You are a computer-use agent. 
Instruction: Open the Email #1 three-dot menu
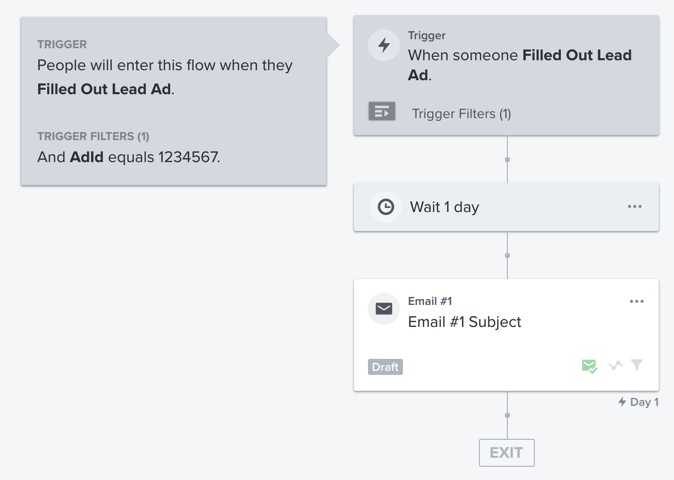pyautogui.click(x=637, y=301)
